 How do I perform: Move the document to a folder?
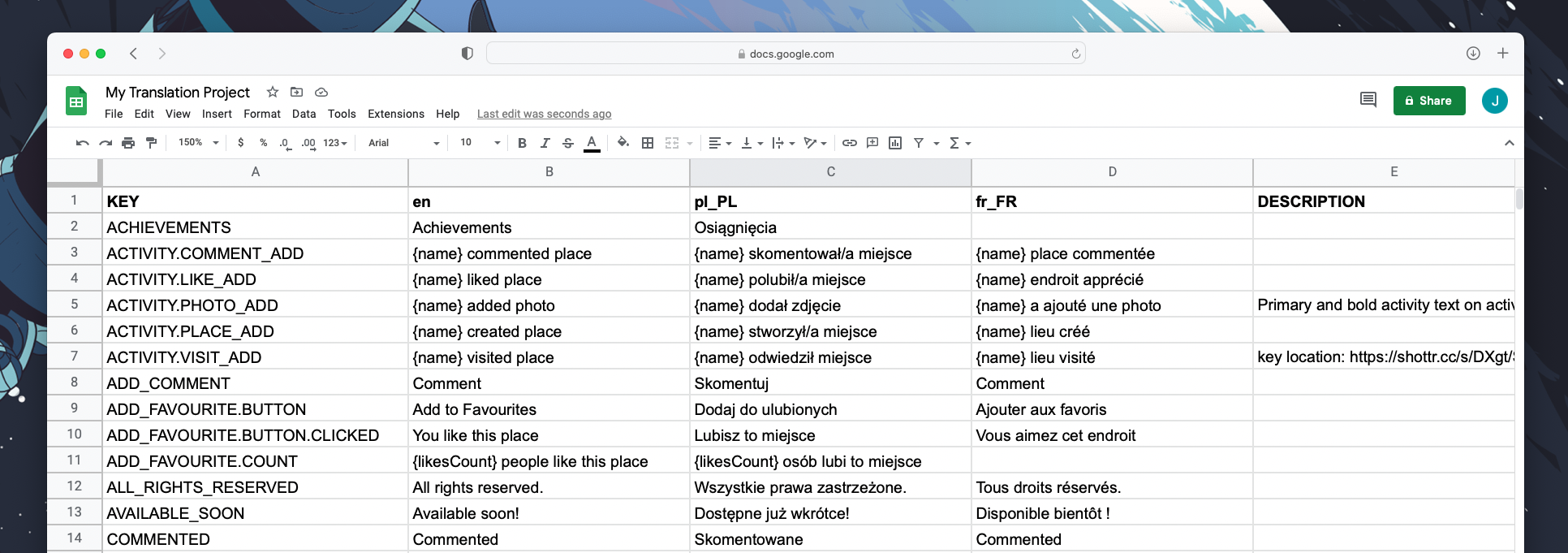297,92
